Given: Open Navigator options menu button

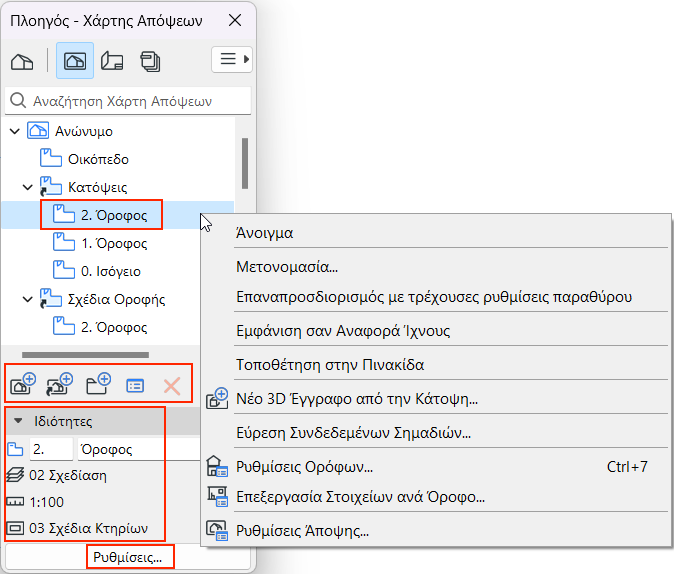Looking at the screenshot, I should point(232,59).
